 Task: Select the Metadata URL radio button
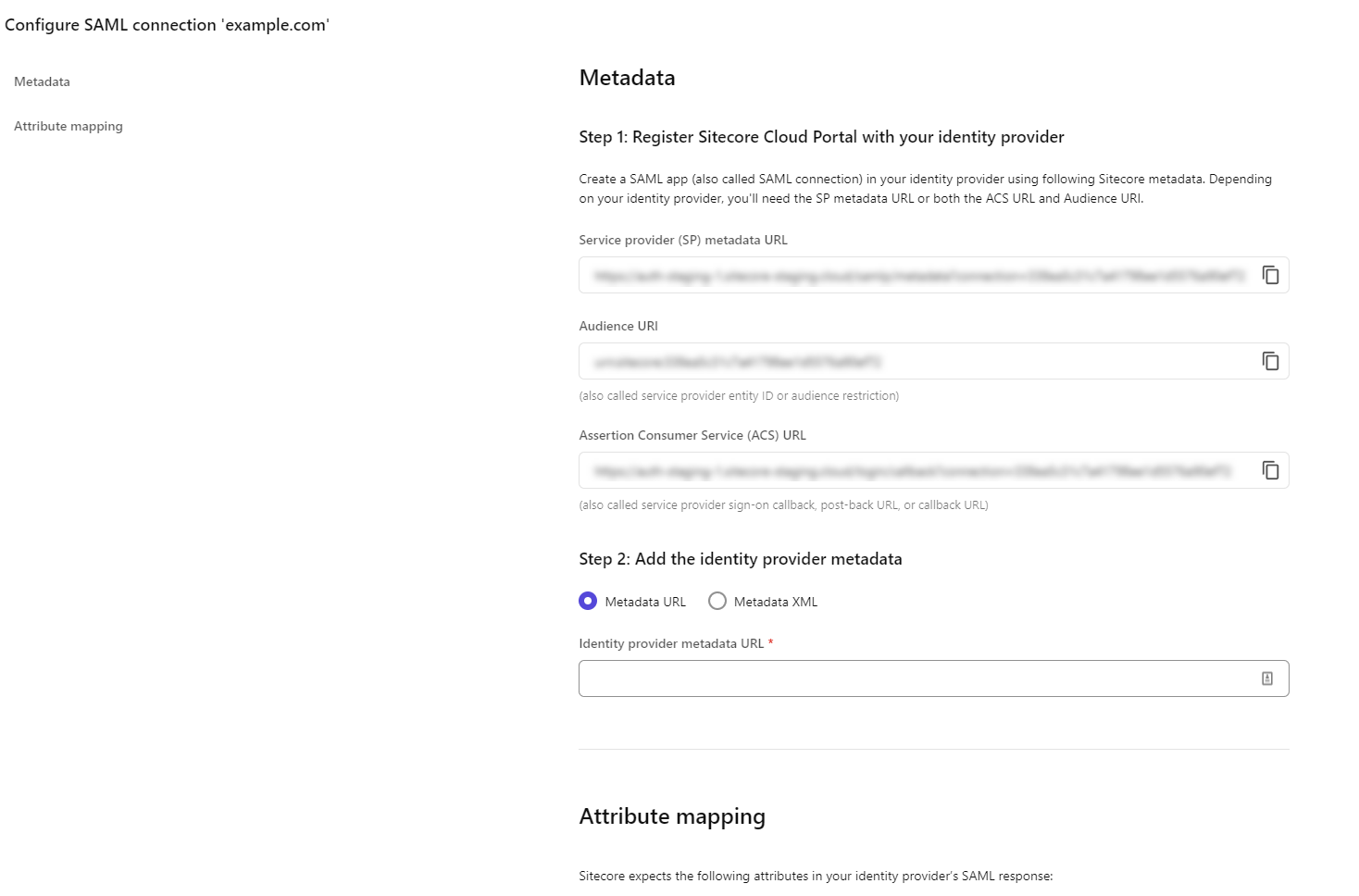point(588,601)
